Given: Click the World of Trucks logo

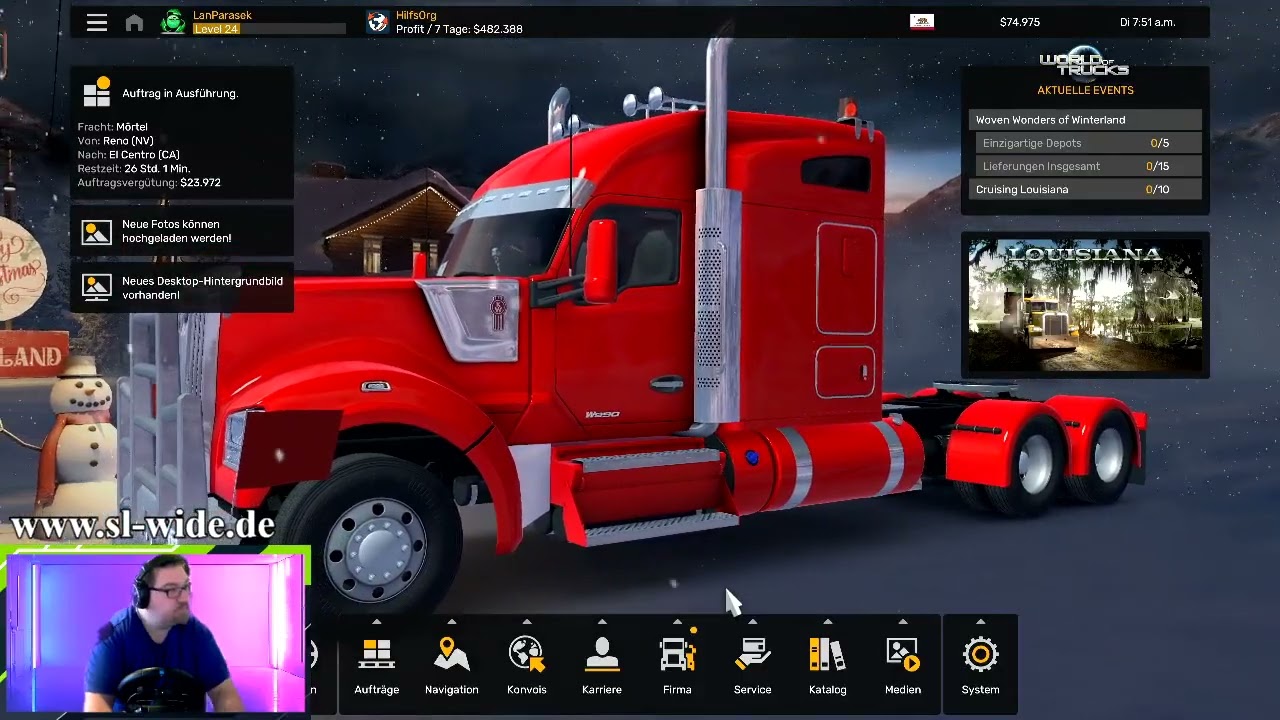Looking at the screenshot, I should click(x=1085, y=62).
